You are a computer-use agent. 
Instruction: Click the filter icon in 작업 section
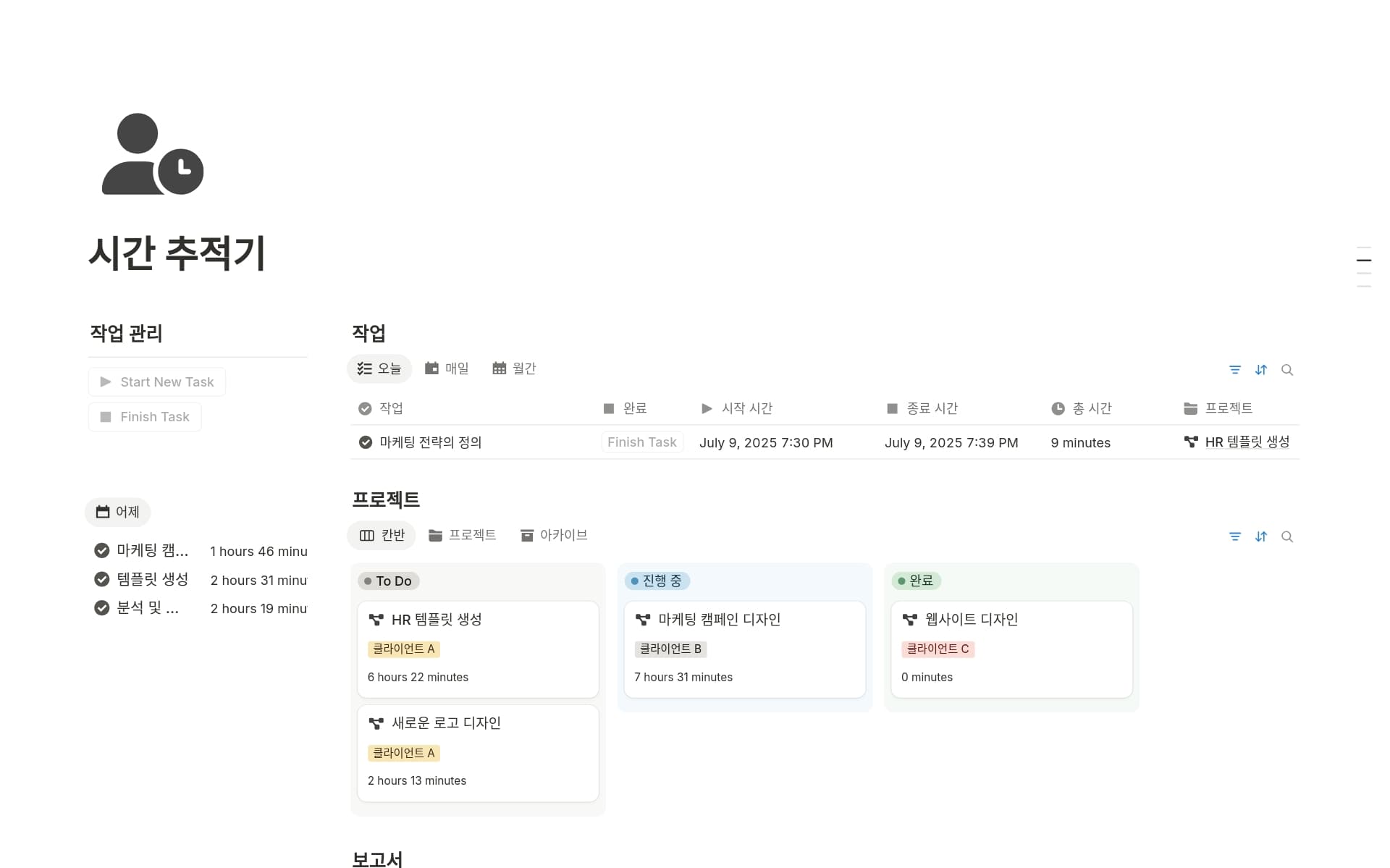point(1235,370)
